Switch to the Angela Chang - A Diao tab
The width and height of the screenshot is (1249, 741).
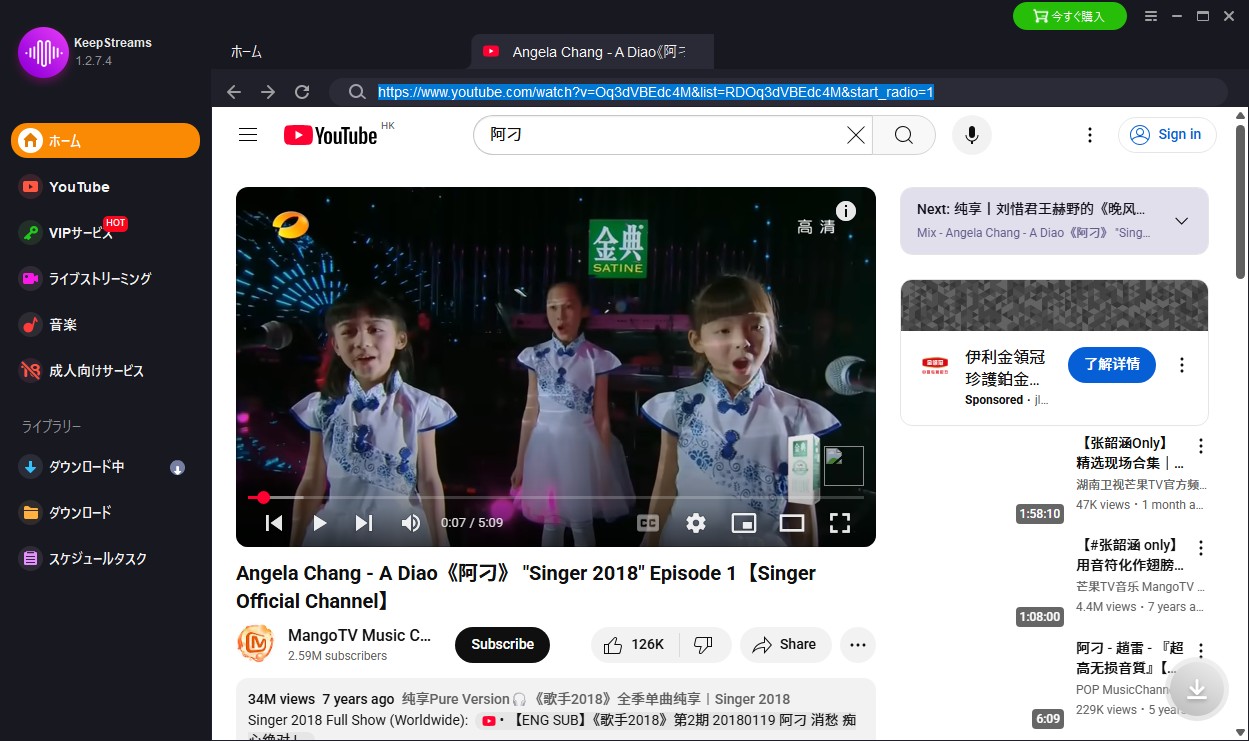coord(593,52)
